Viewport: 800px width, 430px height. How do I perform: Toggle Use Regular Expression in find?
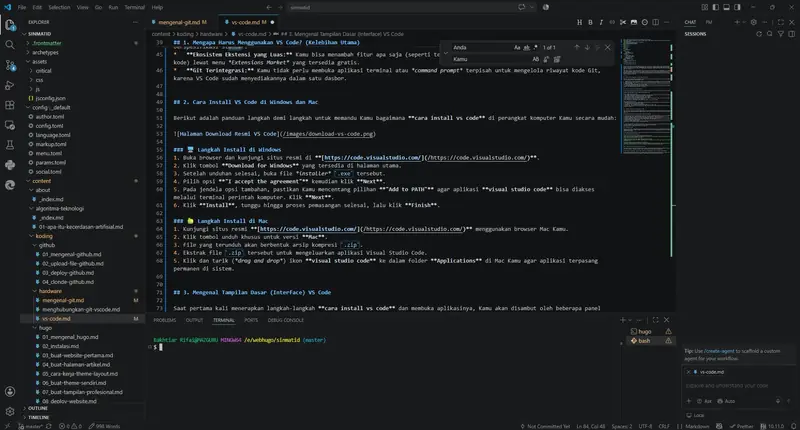(x=535, y=47)
